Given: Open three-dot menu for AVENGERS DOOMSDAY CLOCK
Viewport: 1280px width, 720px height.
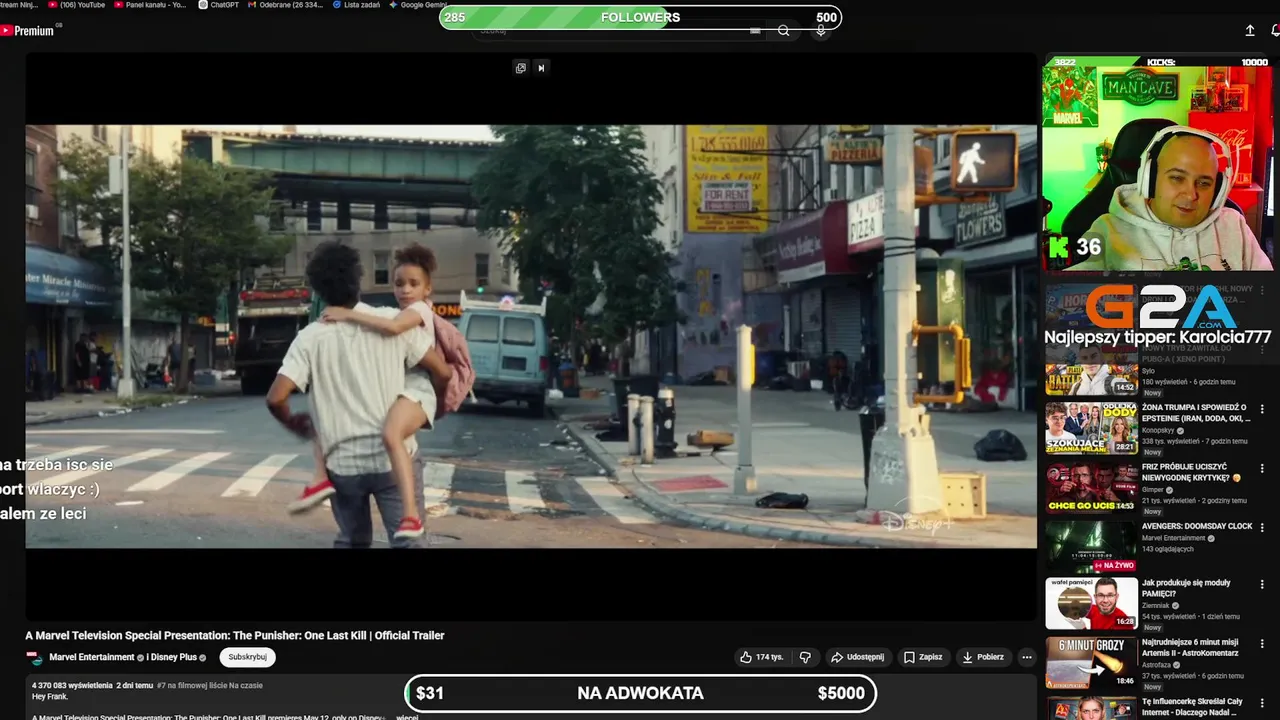Looking at the screenshot, I should pos(1262,527).
